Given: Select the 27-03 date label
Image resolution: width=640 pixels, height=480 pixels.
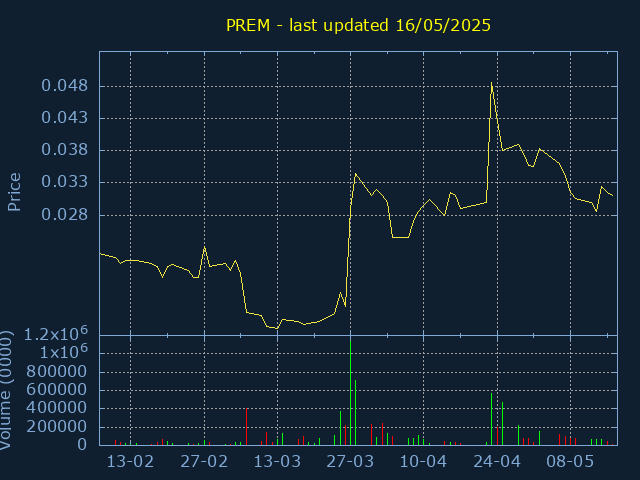Looking at the screenshot, I should [x=350, y=462].
